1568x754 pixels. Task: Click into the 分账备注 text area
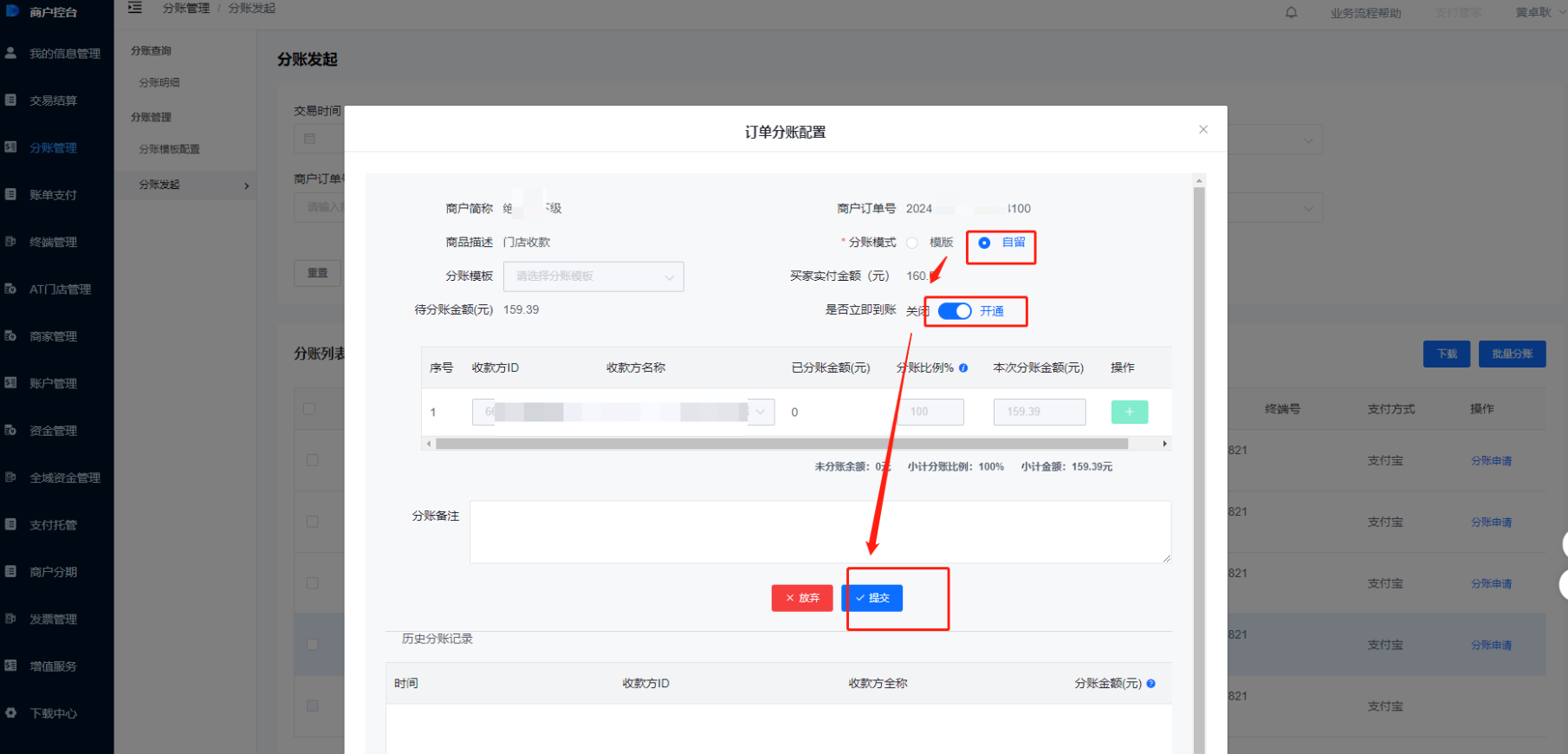click(820, 531)
